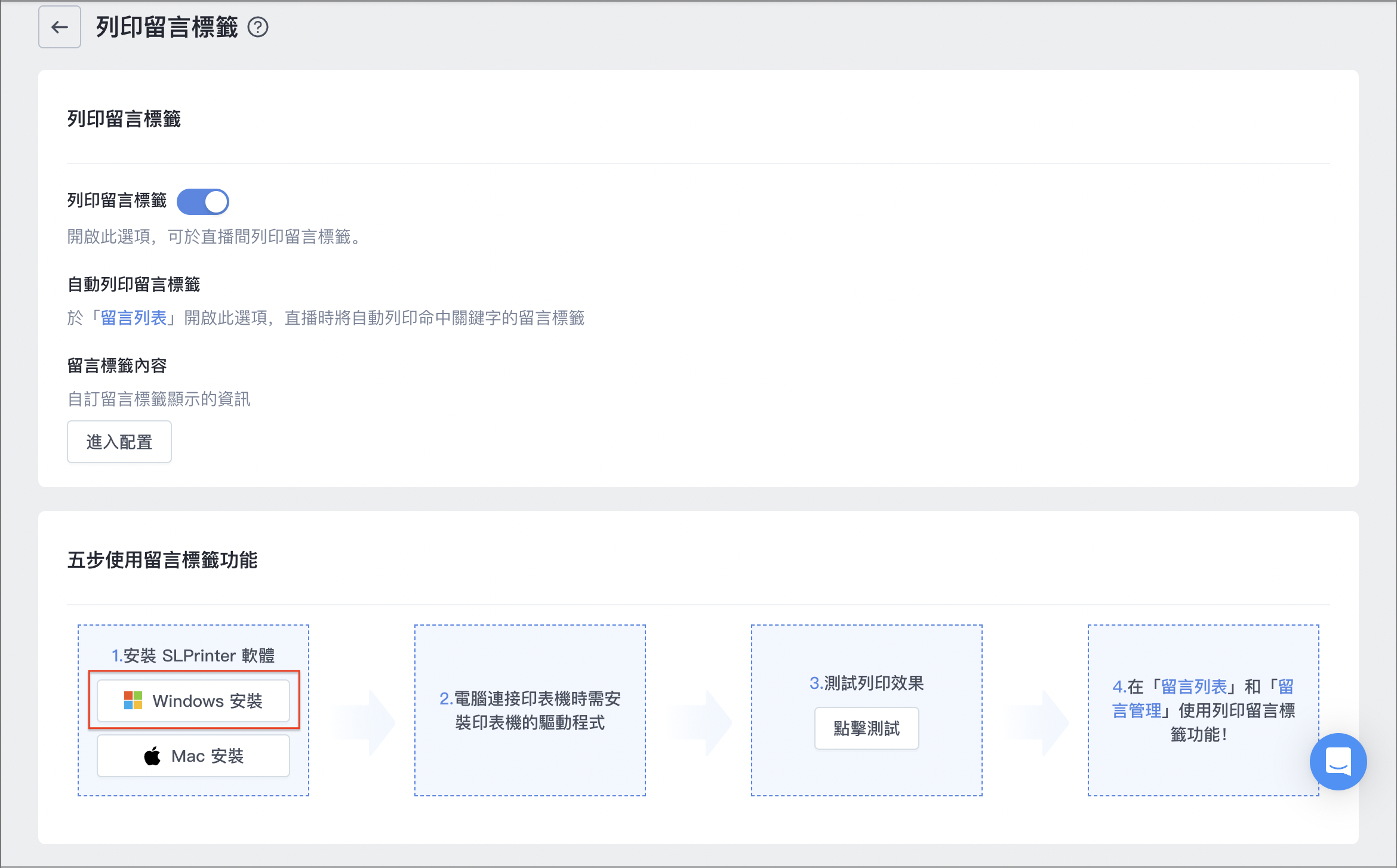Image resolution: width=1397 pixels, height=868 pixels.
Task: Download the Windows 安裝 installer
Action: click(x=193, y=701)
